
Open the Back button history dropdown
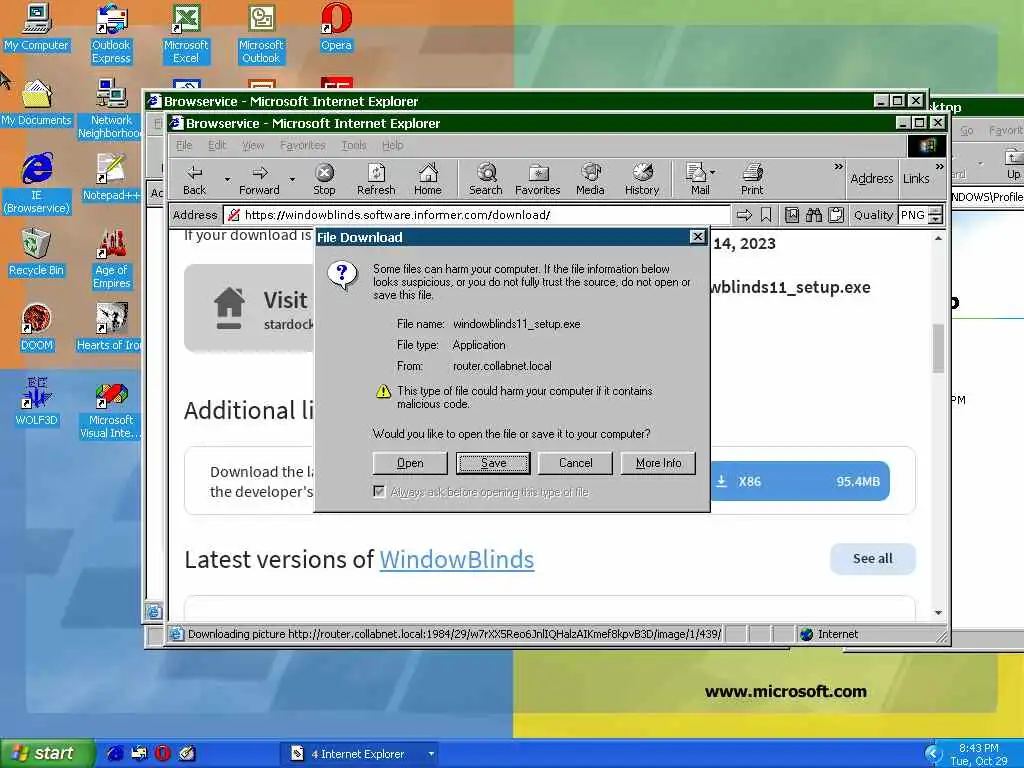point(227,179)
